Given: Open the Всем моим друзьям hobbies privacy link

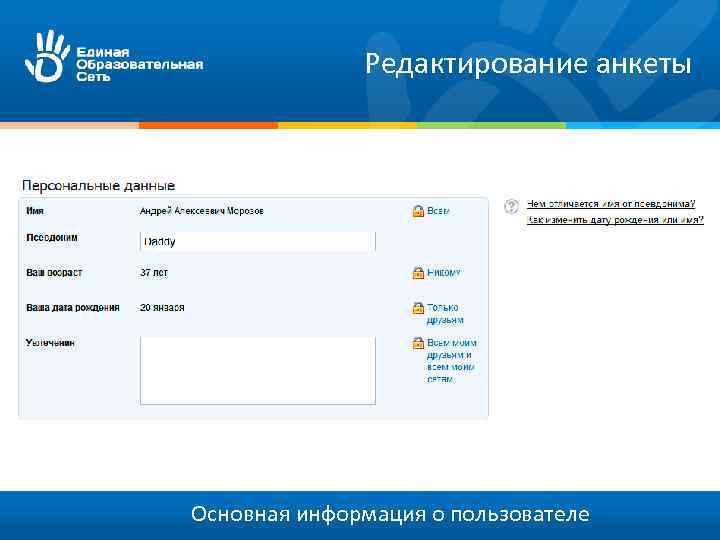Looking at the screenshot, I should 452,361.
